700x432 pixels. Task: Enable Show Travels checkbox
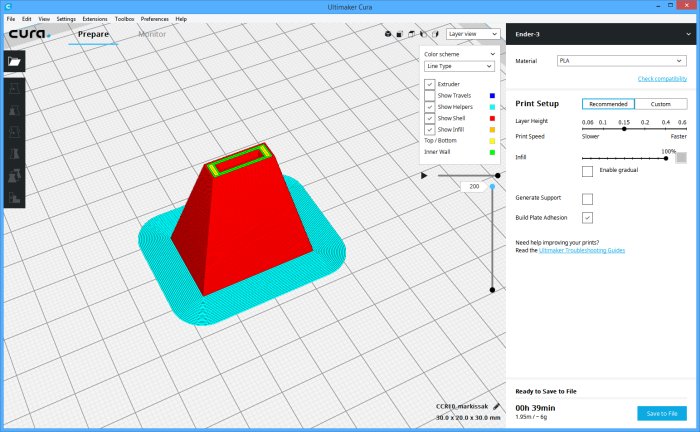click(x=429, y=96)
